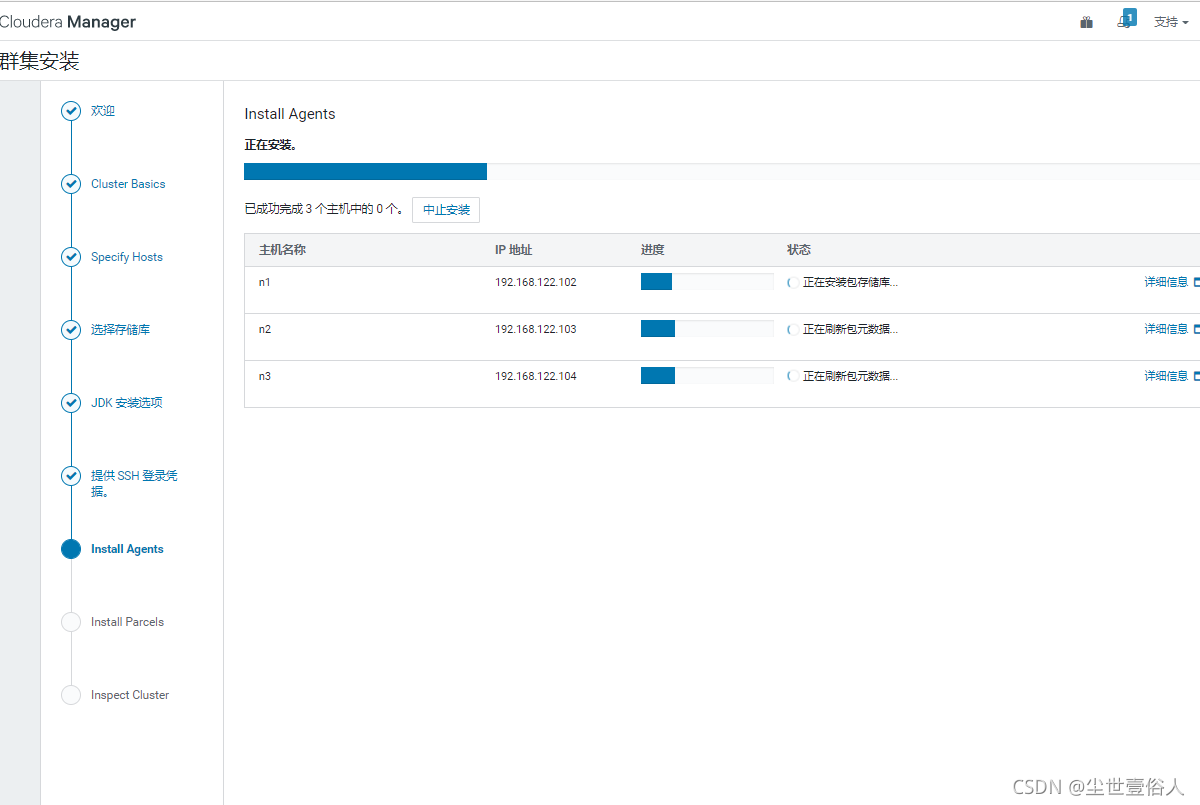This screenshot has width=1200, height=805.
Task: Open running commands notification icon
Action: tap(1126, 19)
